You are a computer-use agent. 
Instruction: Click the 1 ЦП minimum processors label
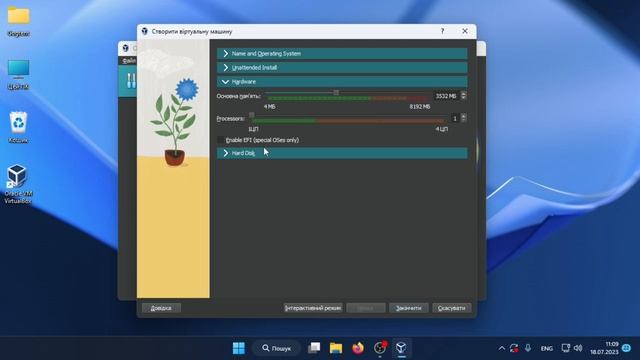253,129
